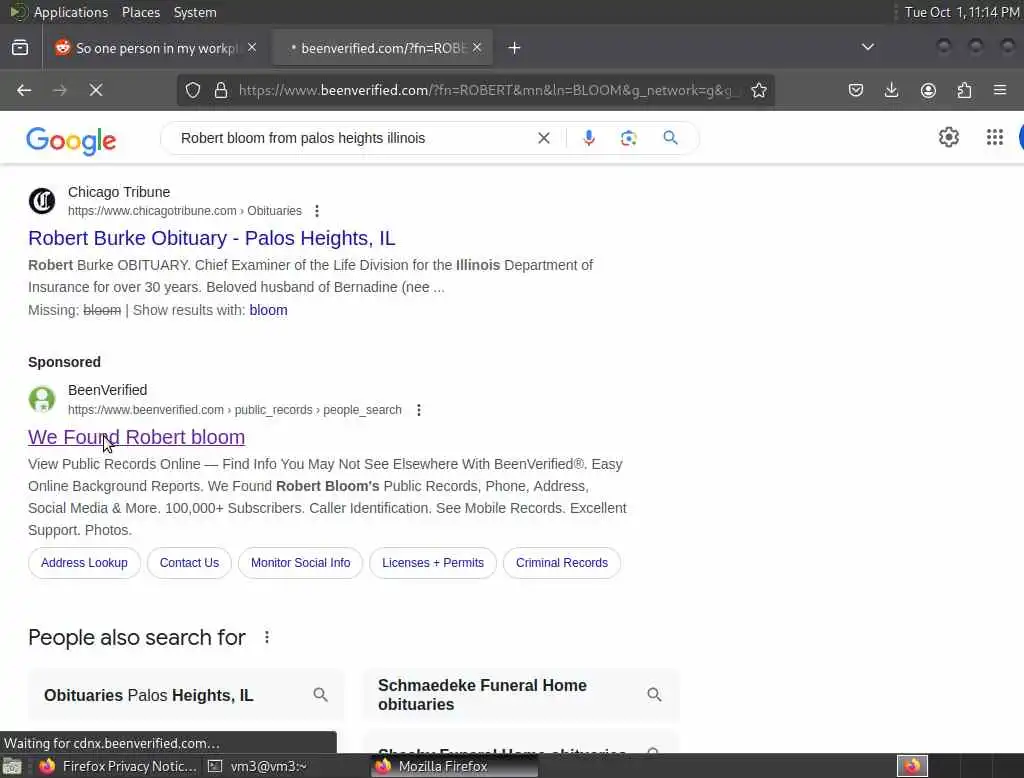This screenshot has width=1024, height=778.
Task: Close the Reddit tab
Action: 252,48
